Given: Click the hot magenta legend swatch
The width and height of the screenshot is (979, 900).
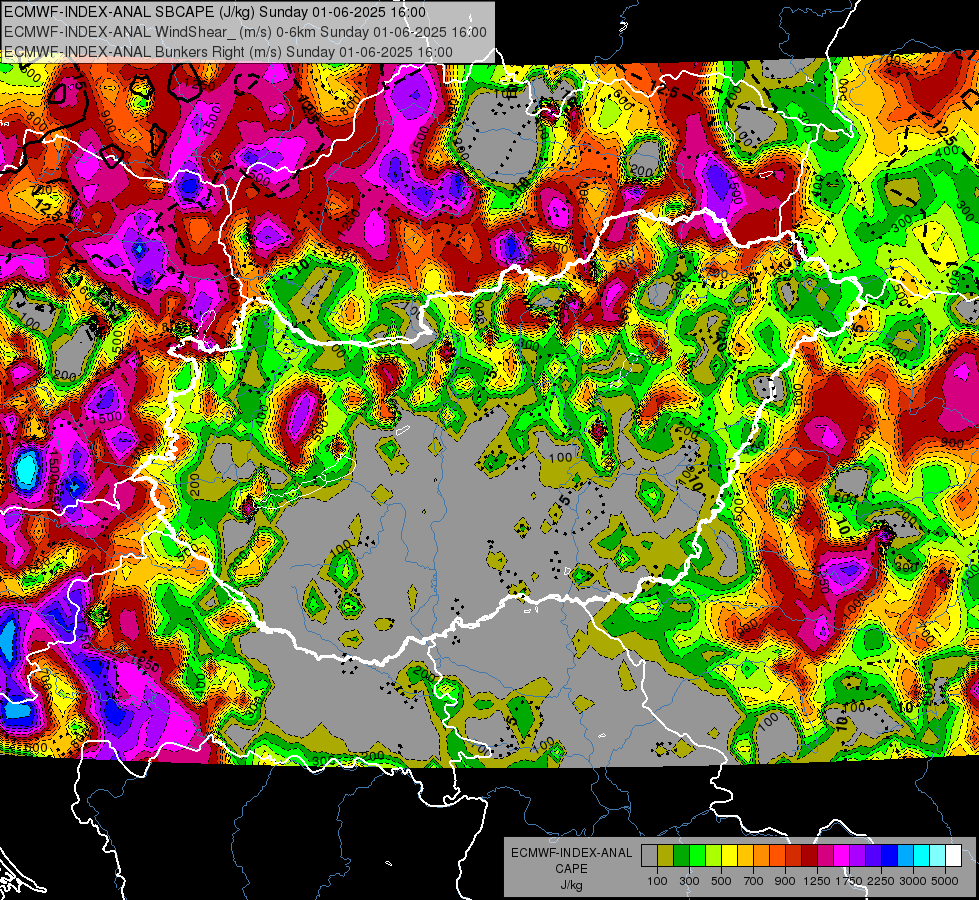Looking at the screenshot, I should (x=842, y=856).
